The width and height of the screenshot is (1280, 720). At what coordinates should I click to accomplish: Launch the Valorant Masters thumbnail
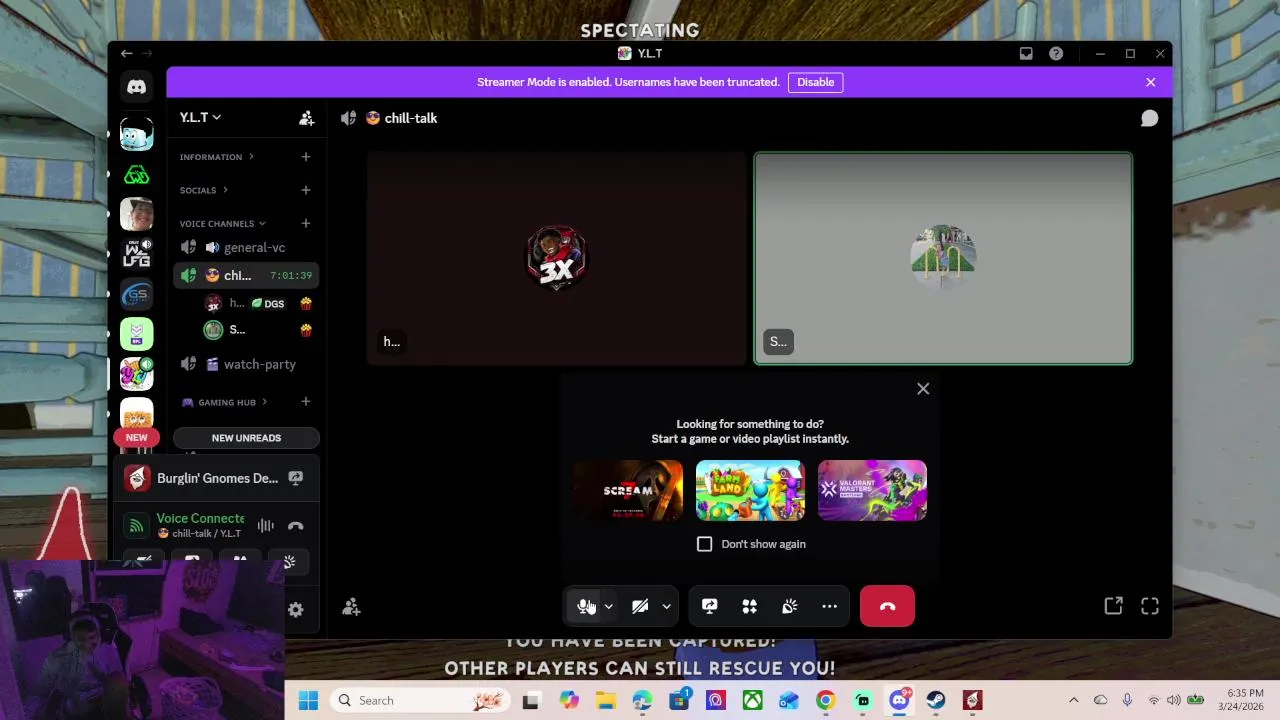pyautogui.click(x=872, y=490)
